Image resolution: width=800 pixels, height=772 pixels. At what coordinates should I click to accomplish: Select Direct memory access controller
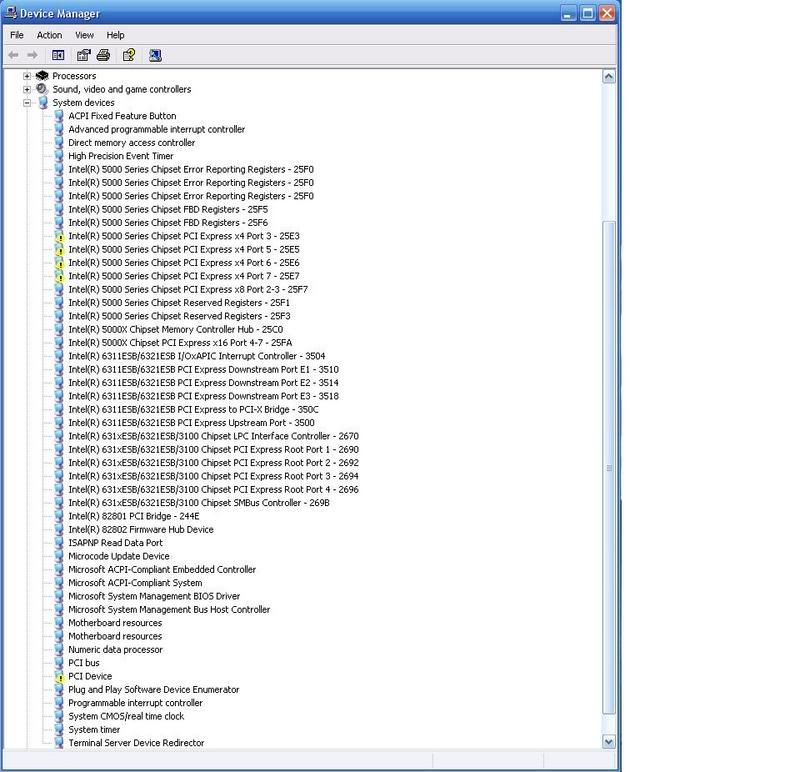132,143
